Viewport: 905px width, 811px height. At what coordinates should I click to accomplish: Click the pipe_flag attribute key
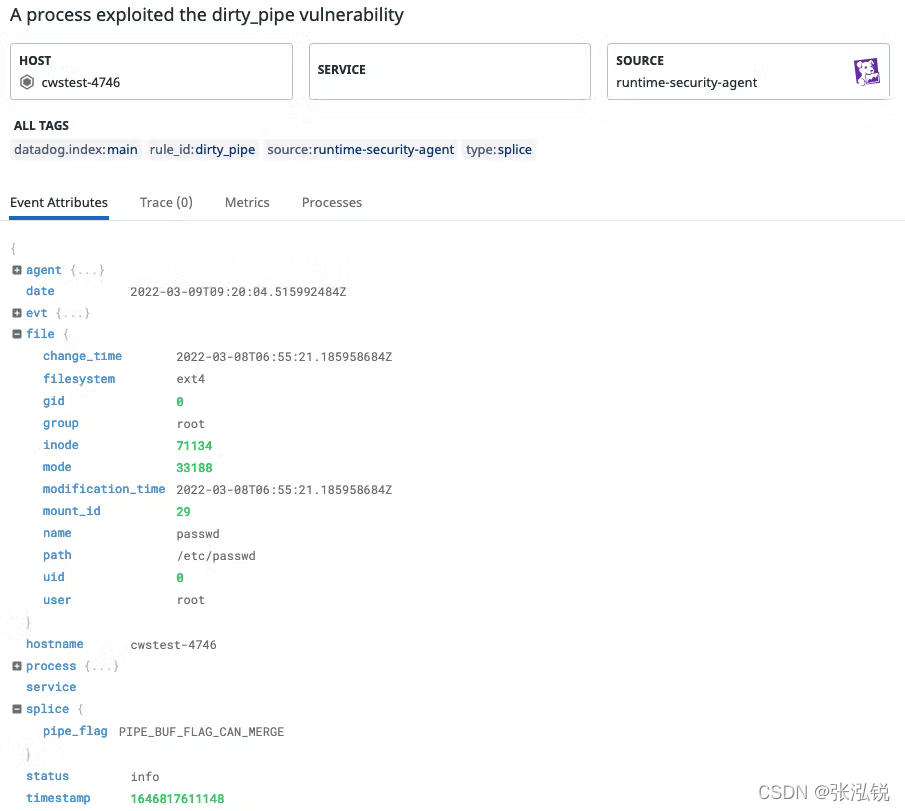pyautogui.click(x=75, y=731)
